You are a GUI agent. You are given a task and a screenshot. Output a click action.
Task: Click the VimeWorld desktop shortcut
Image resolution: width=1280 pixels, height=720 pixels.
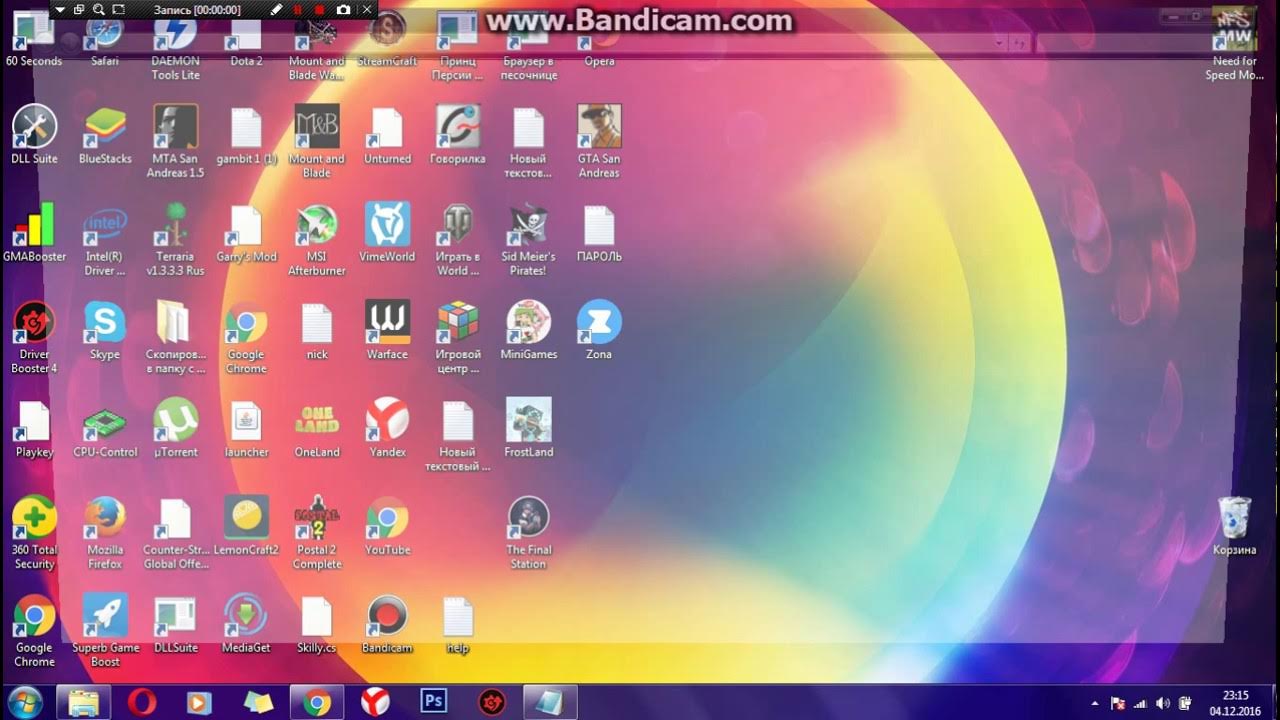click(x=387, y=232)
